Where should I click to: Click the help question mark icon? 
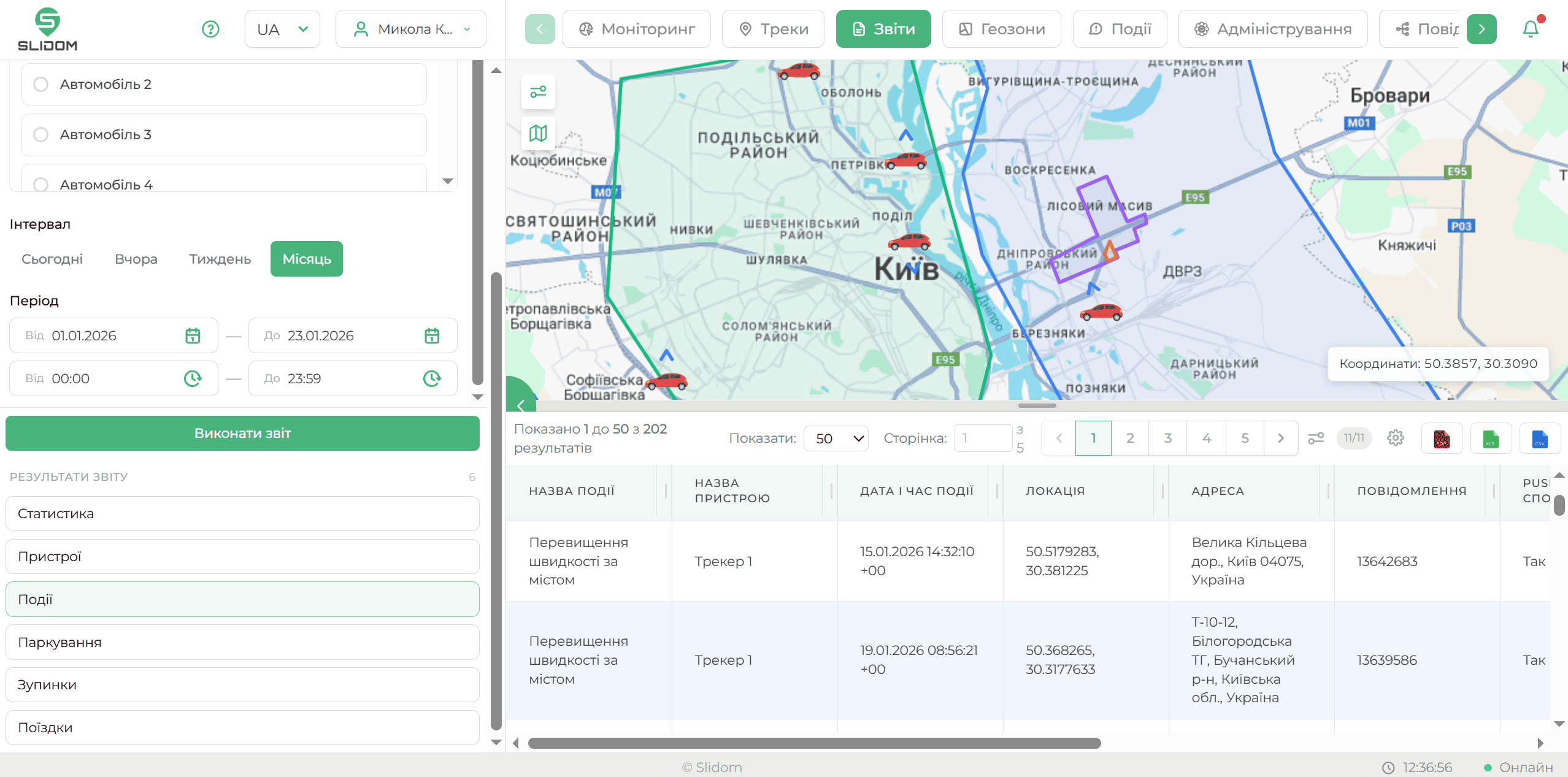pyautogui.click(x=210, y=29)
